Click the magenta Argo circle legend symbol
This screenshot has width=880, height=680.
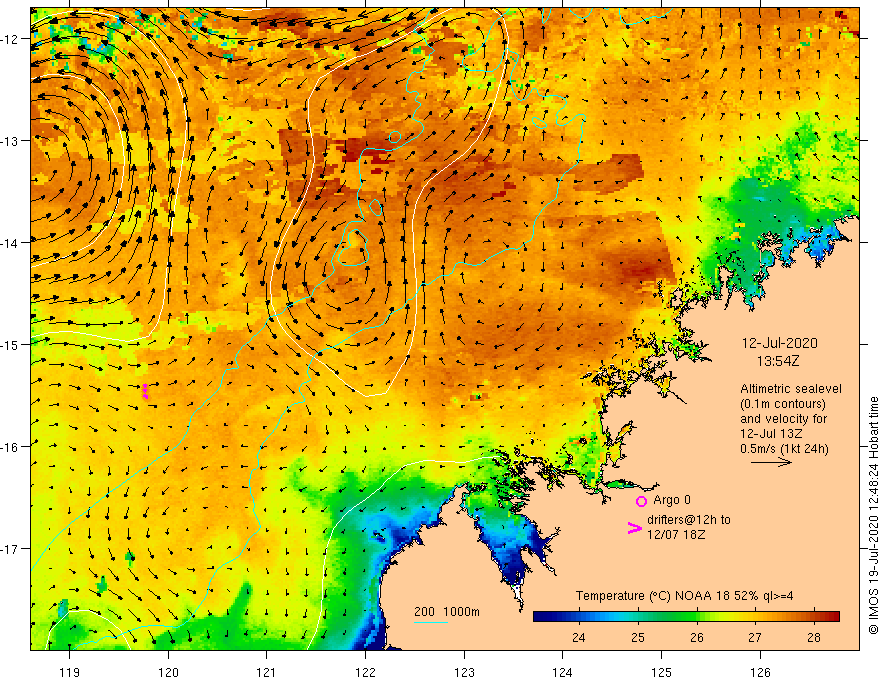pos(641,501)
